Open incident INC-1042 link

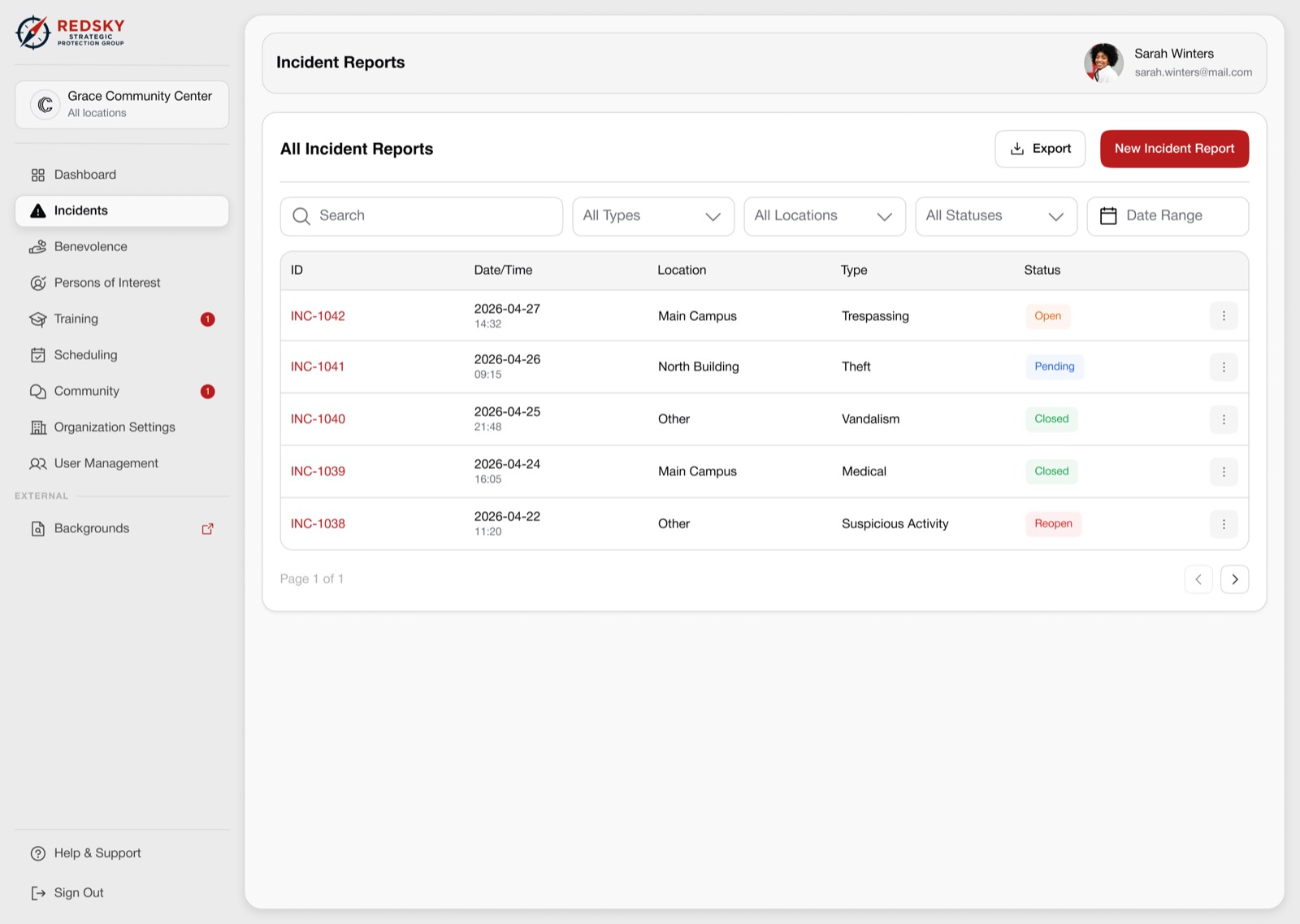[x=318, y=316]
